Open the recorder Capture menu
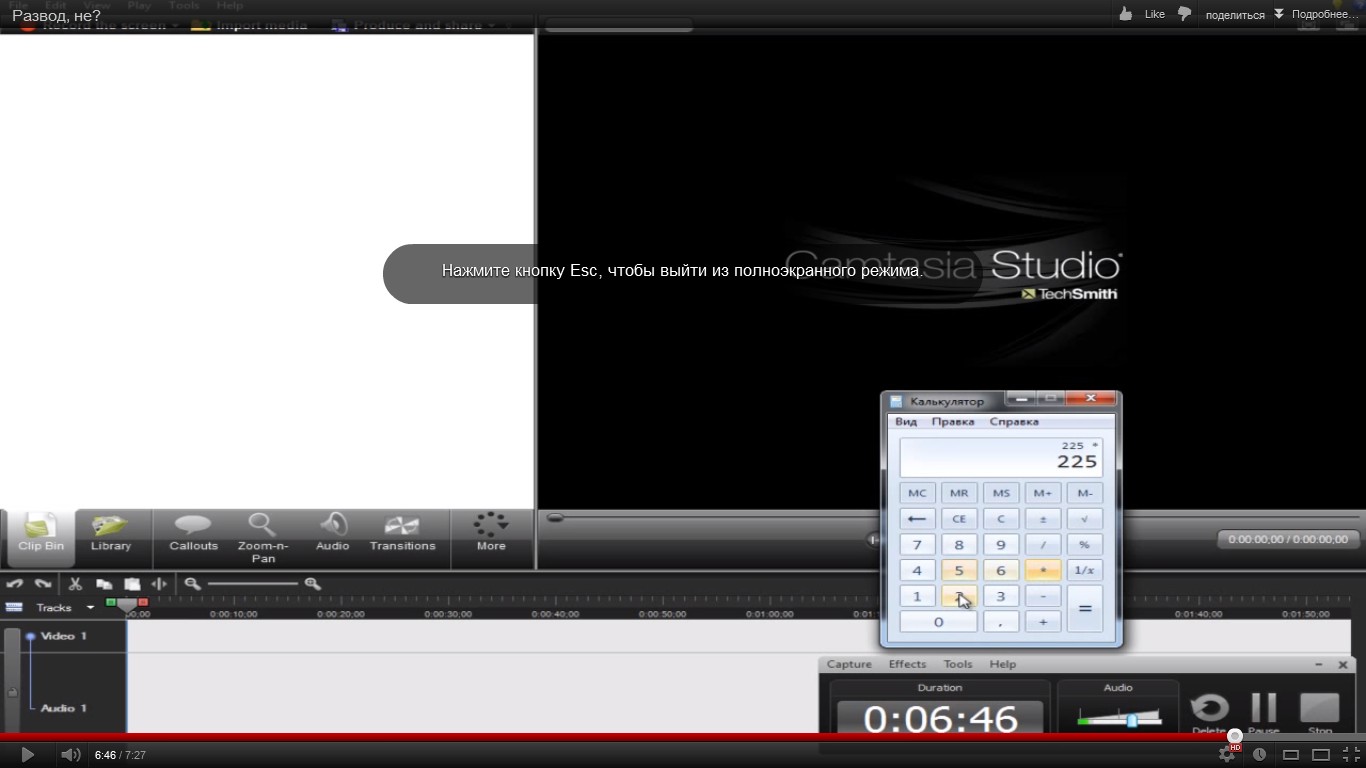The height and width of the screenshot is (768, 1366). (849, 664)
